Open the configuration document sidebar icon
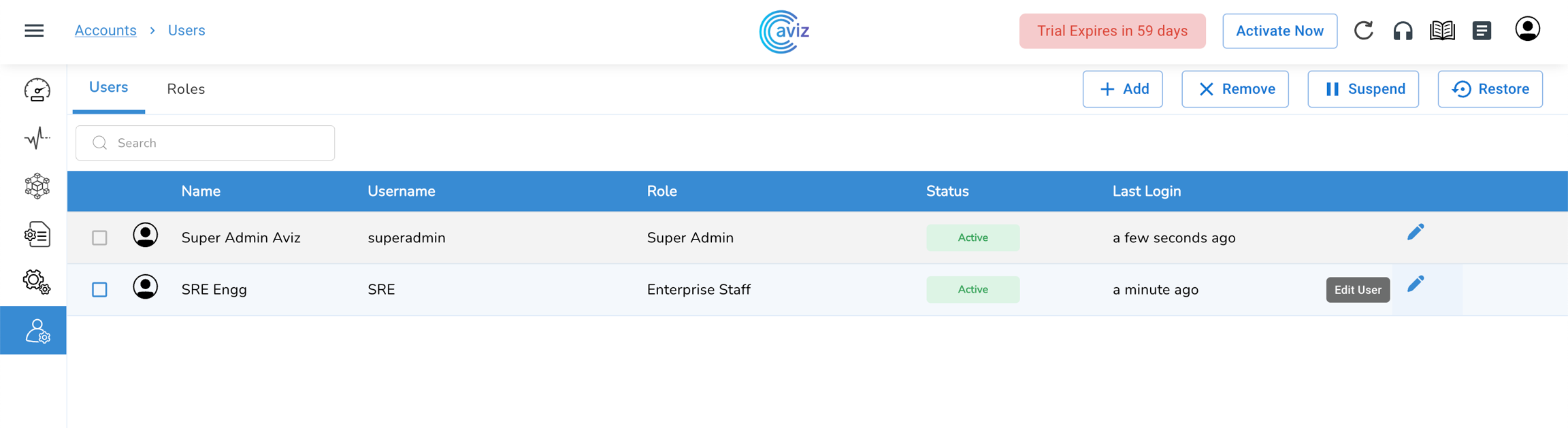The image size is (1568, 428). (x=37, y=235)
